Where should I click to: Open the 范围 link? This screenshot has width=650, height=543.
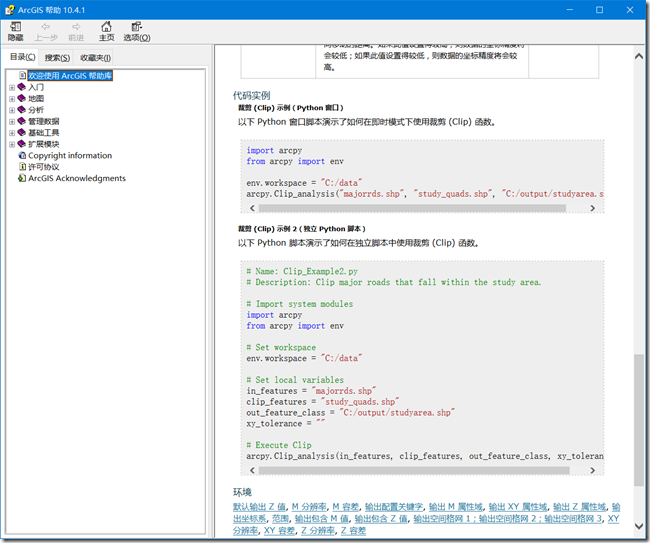click(x=281, y=518)
